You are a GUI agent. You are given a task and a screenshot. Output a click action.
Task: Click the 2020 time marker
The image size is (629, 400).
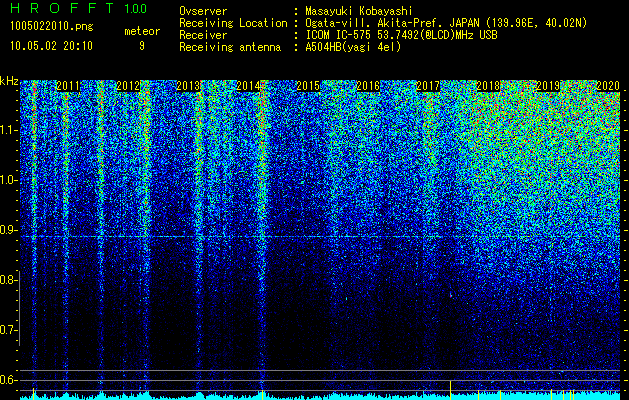point(608,86)
